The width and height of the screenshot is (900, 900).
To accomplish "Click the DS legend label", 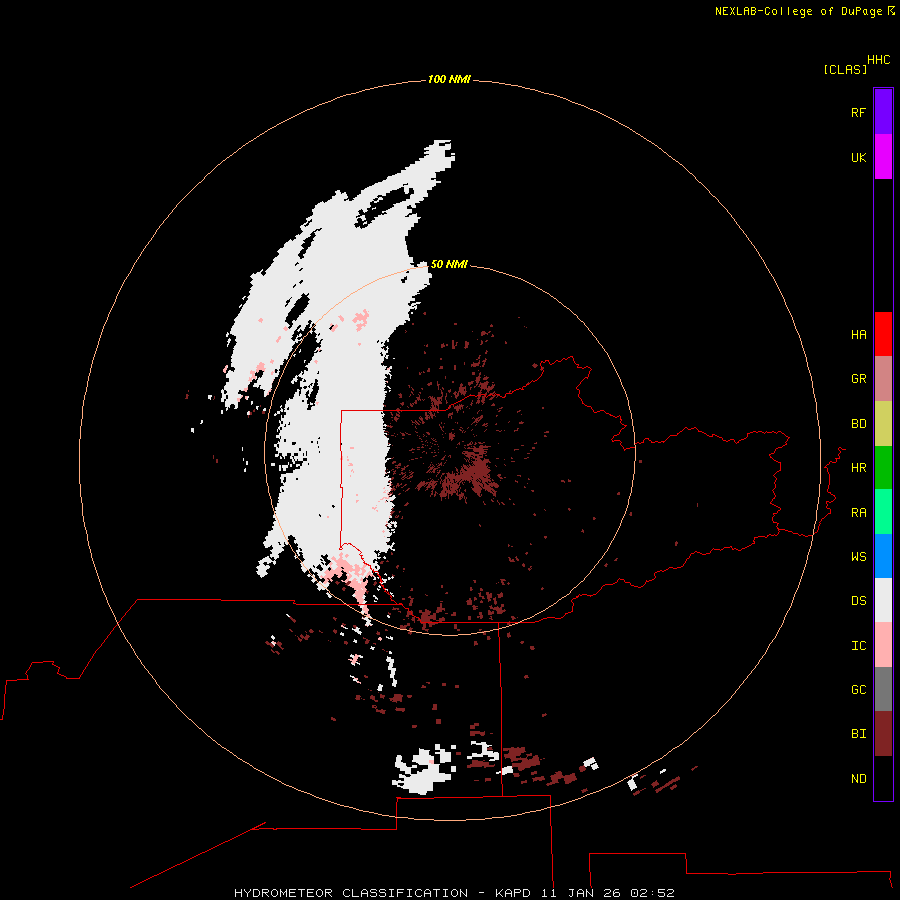I will click(858, 600).
